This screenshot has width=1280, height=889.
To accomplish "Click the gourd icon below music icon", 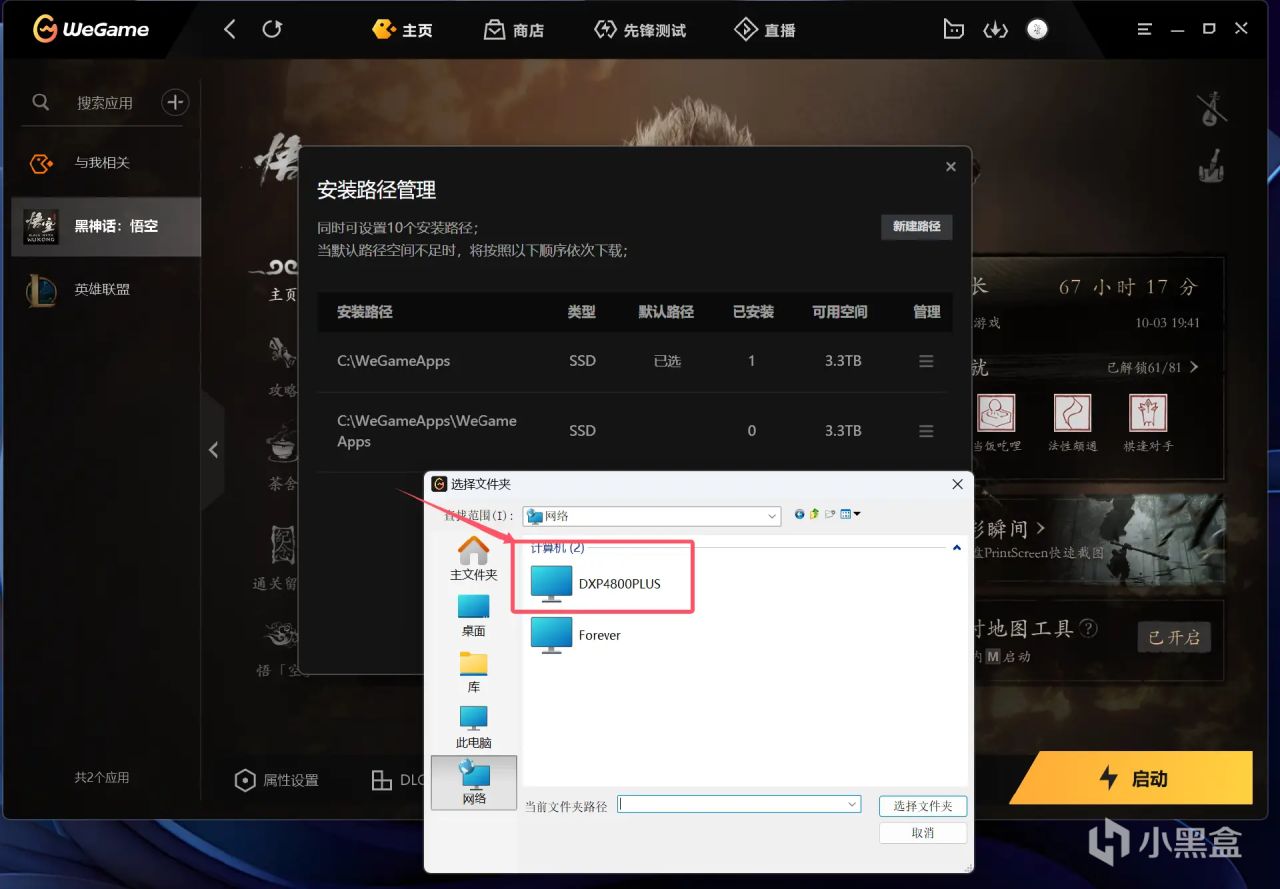I will click(x=1212, y=166).
